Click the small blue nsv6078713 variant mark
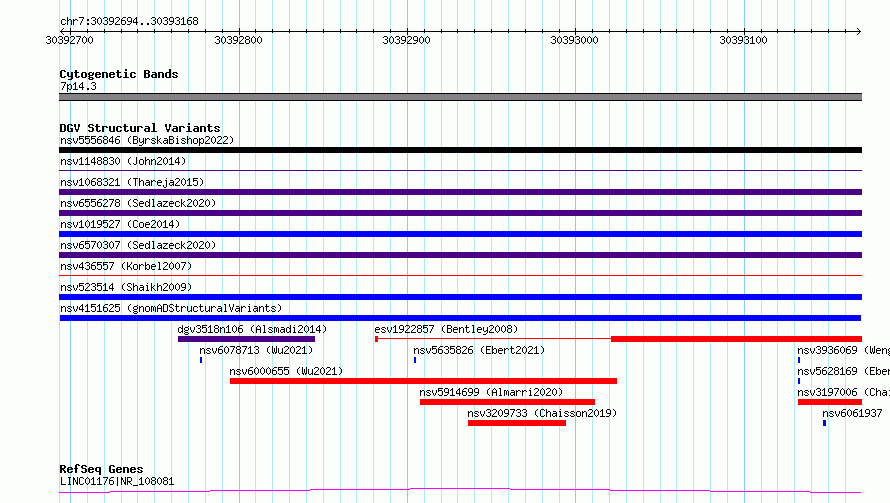 click(x=201, y=360)
